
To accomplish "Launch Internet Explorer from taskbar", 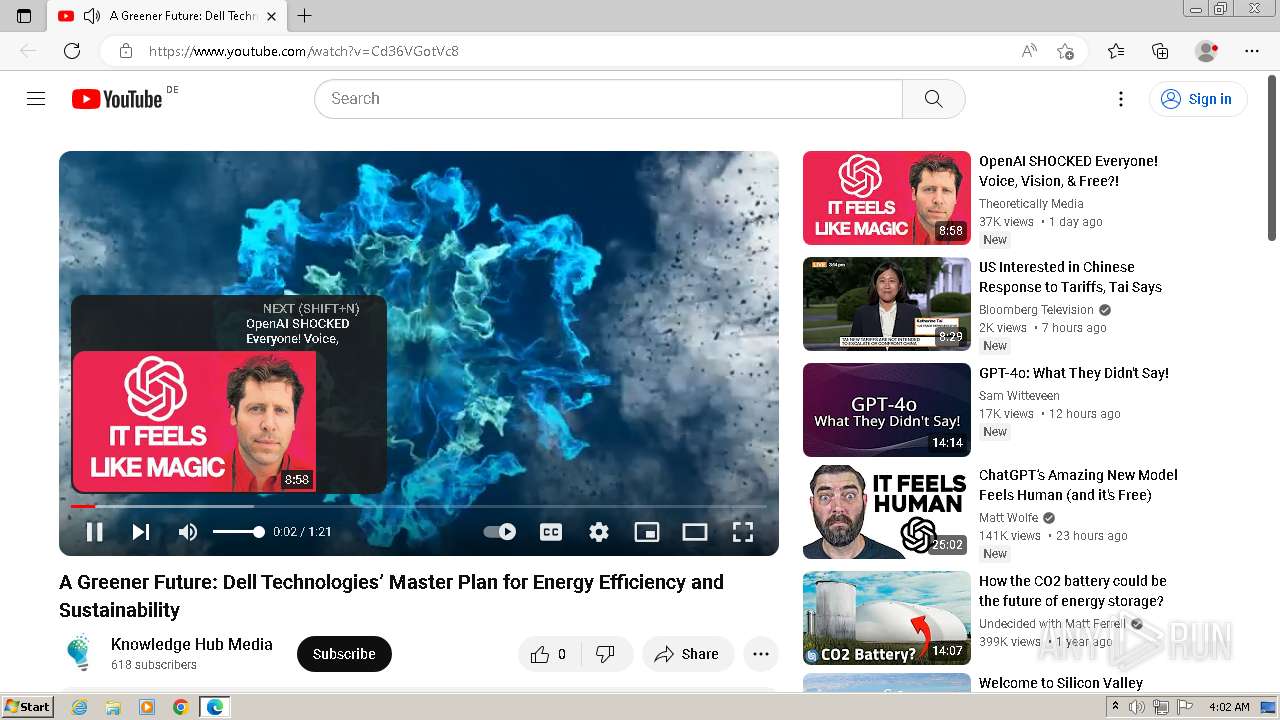I will point(79,707).
